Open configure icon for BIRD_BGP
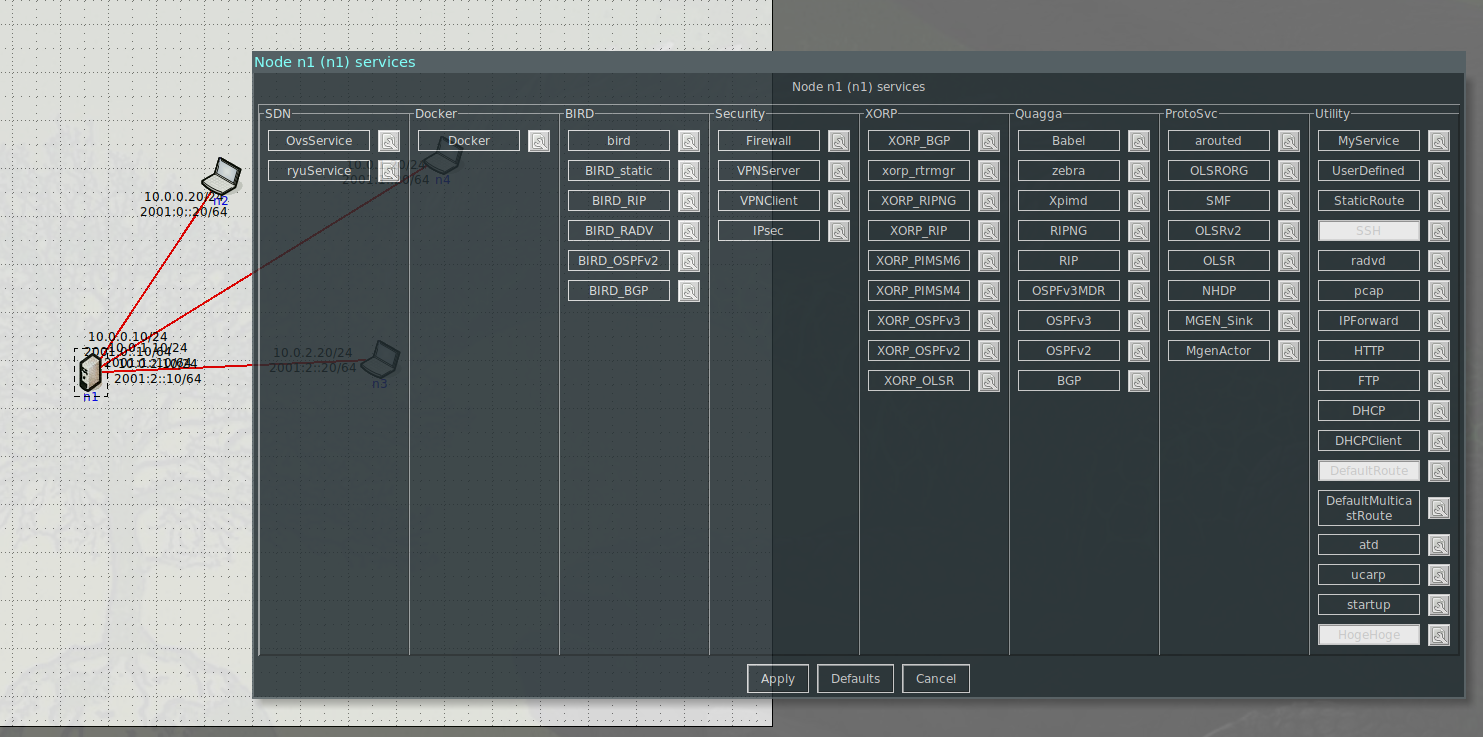 point(689,291)
